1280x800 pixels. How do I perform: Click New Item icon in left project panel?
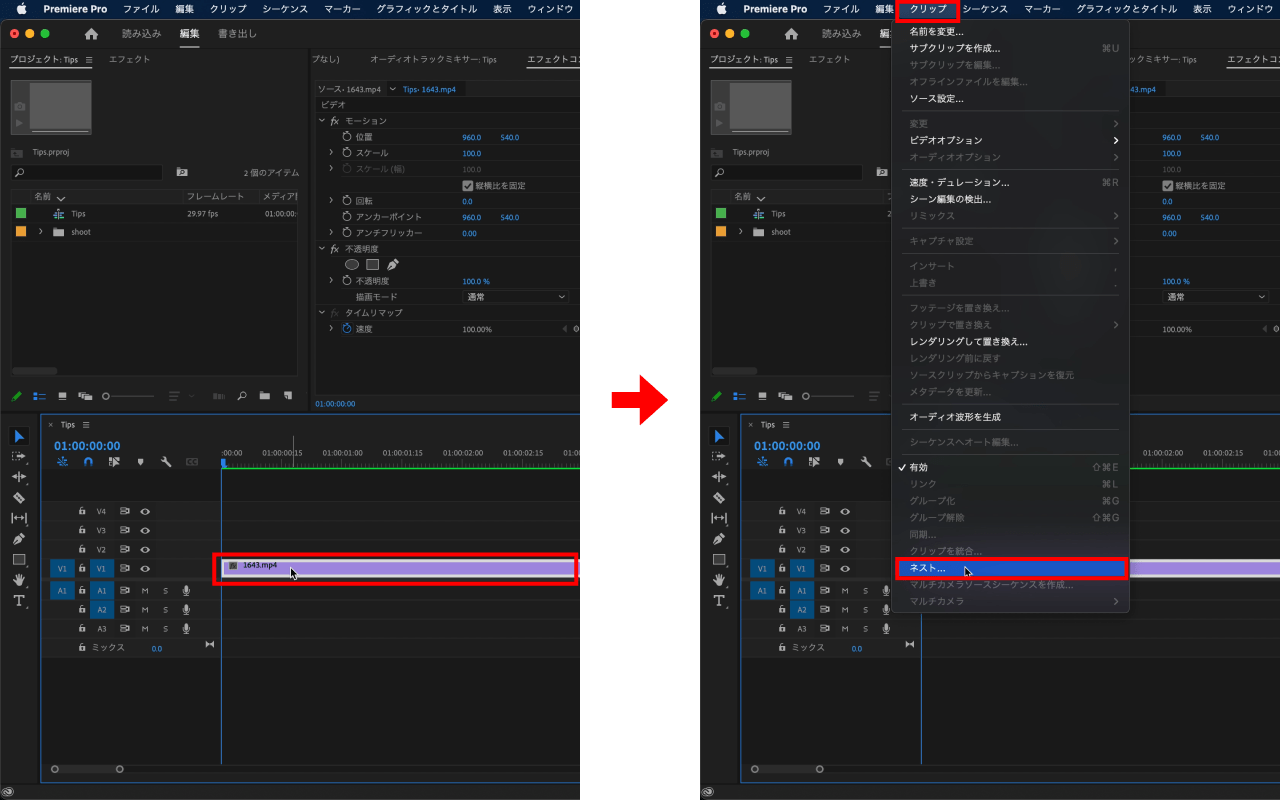(287, 396)
